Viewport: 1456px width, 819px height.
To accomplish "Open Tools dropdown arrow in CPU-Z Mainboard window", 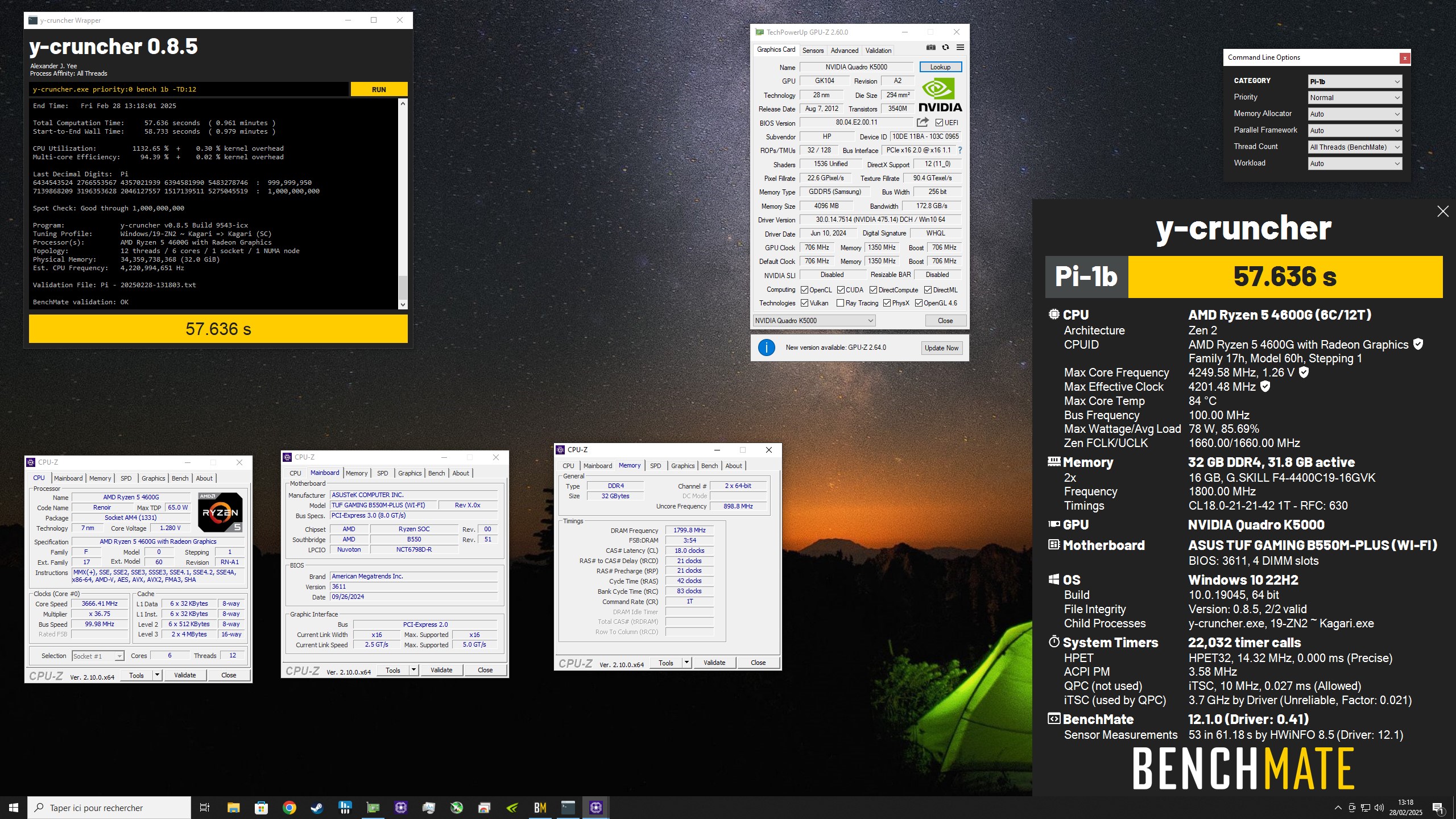I will [x=413, y=670].
